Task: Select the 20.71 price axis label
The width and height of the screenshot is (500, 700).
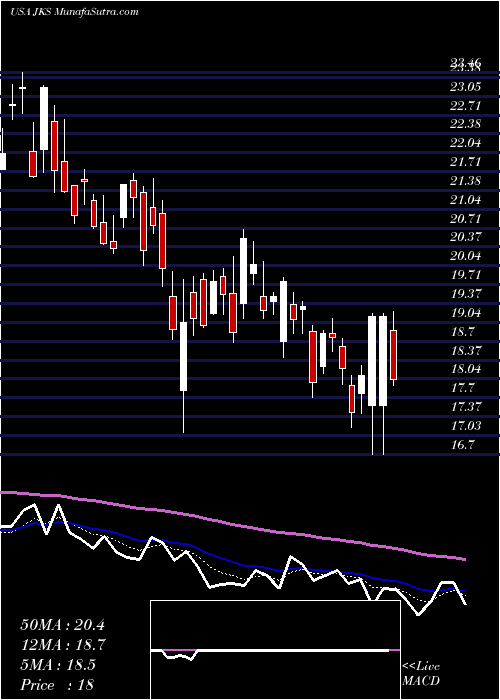Action: click(466, 219)
